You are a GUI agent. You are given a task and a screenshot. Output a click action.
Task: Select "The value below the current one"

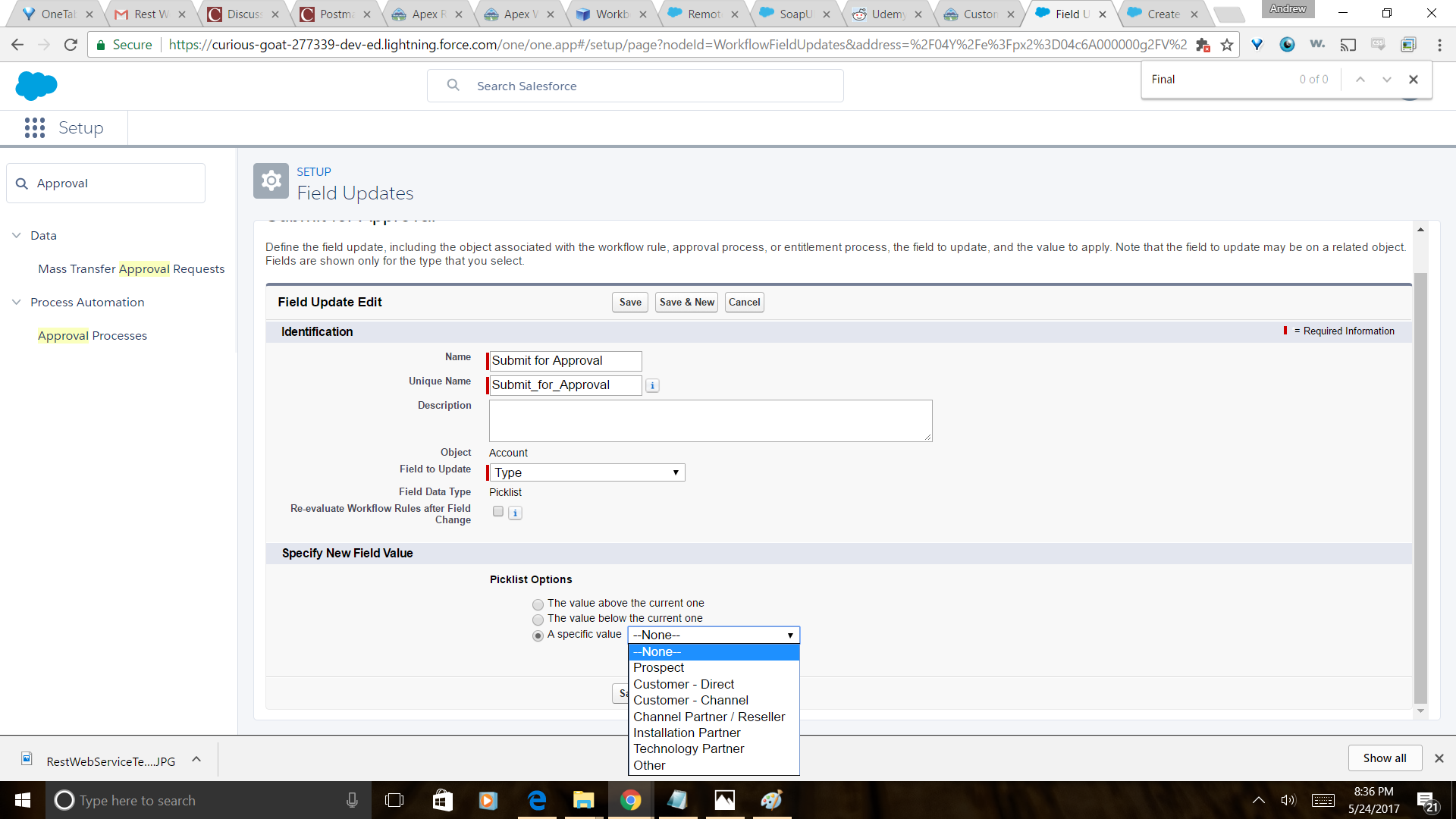[x=538, y=620]
